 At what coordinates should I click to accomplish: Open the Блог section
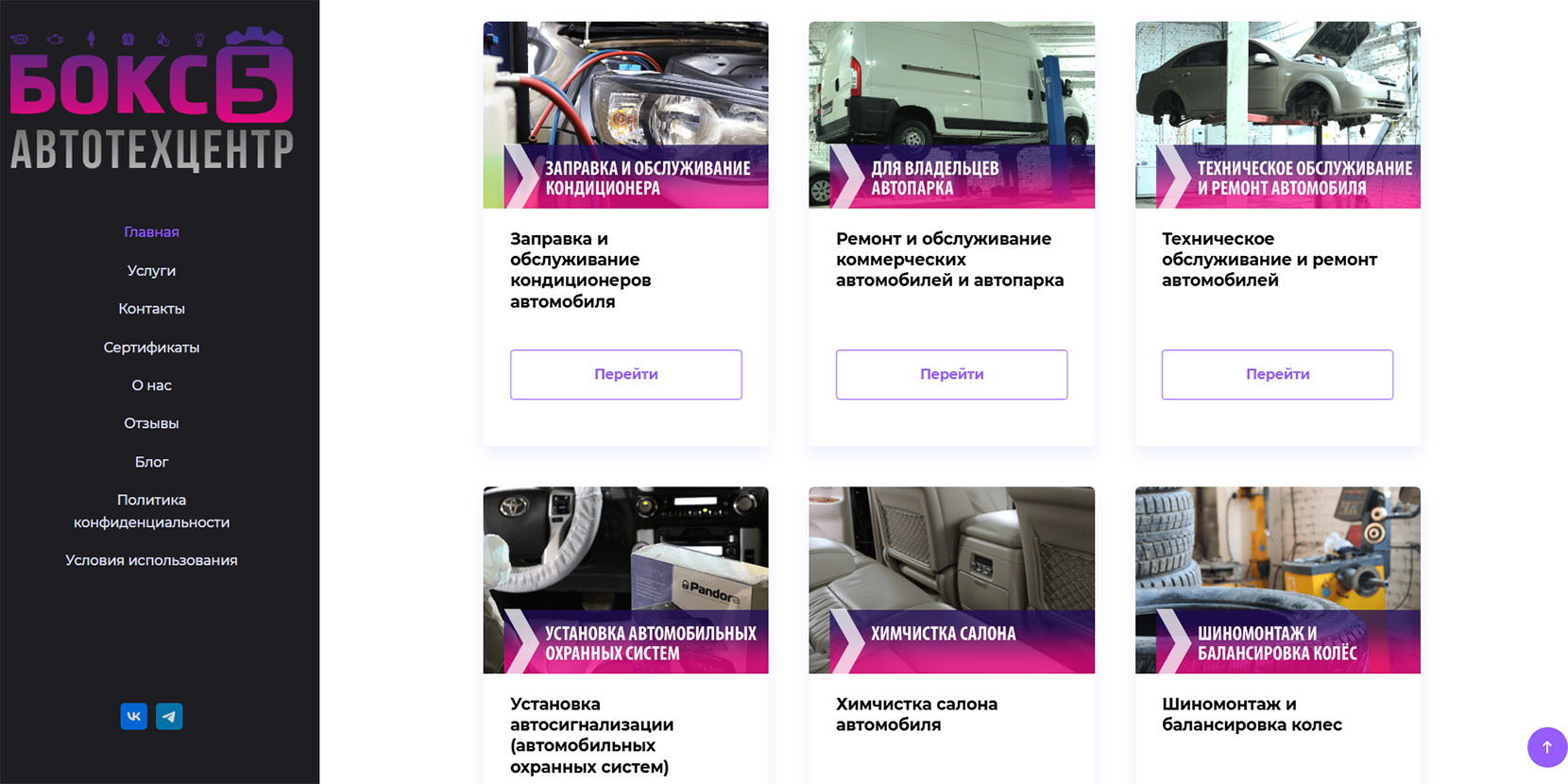click(x=151, y=462)
